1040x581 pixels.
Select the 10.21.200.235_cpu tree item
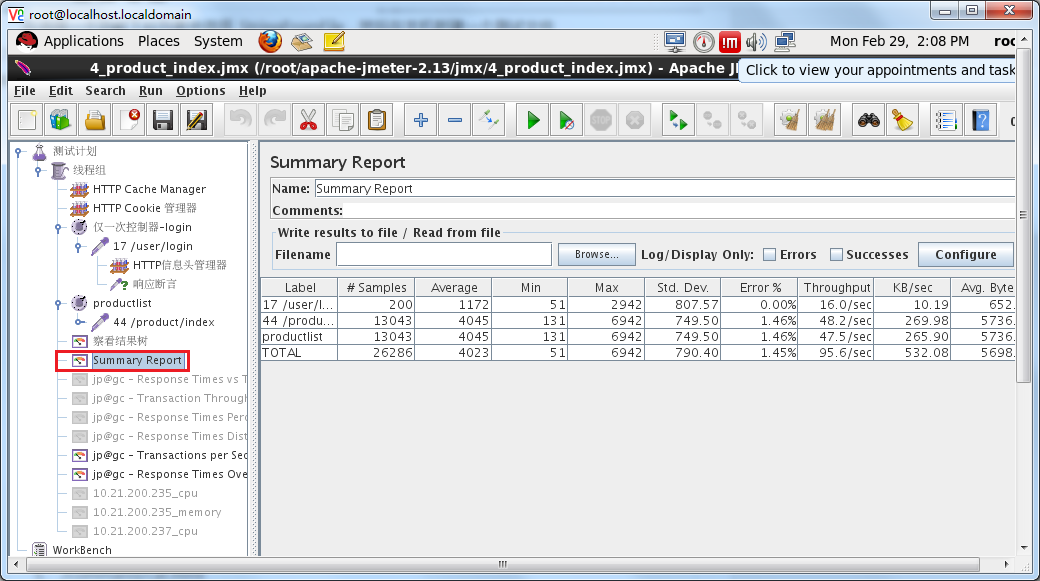[x=145, y=493]
